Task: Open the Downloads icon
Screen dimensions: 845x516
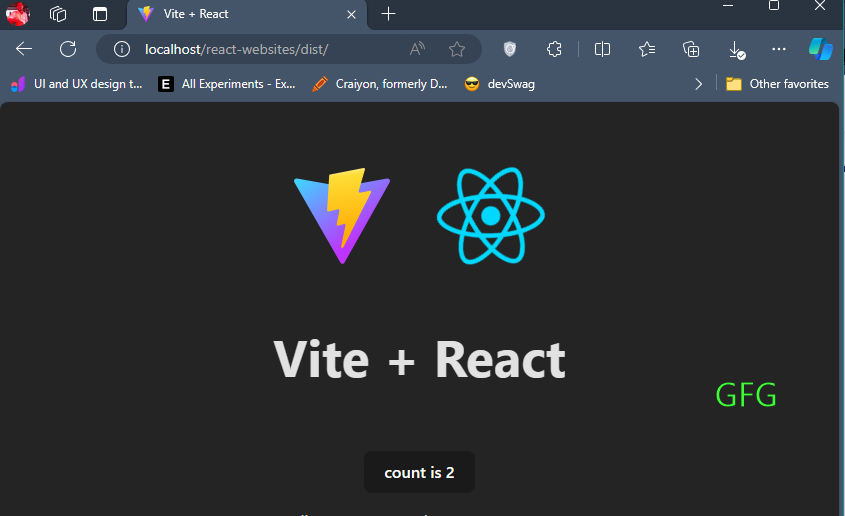Action: click(x=736, y=50)
